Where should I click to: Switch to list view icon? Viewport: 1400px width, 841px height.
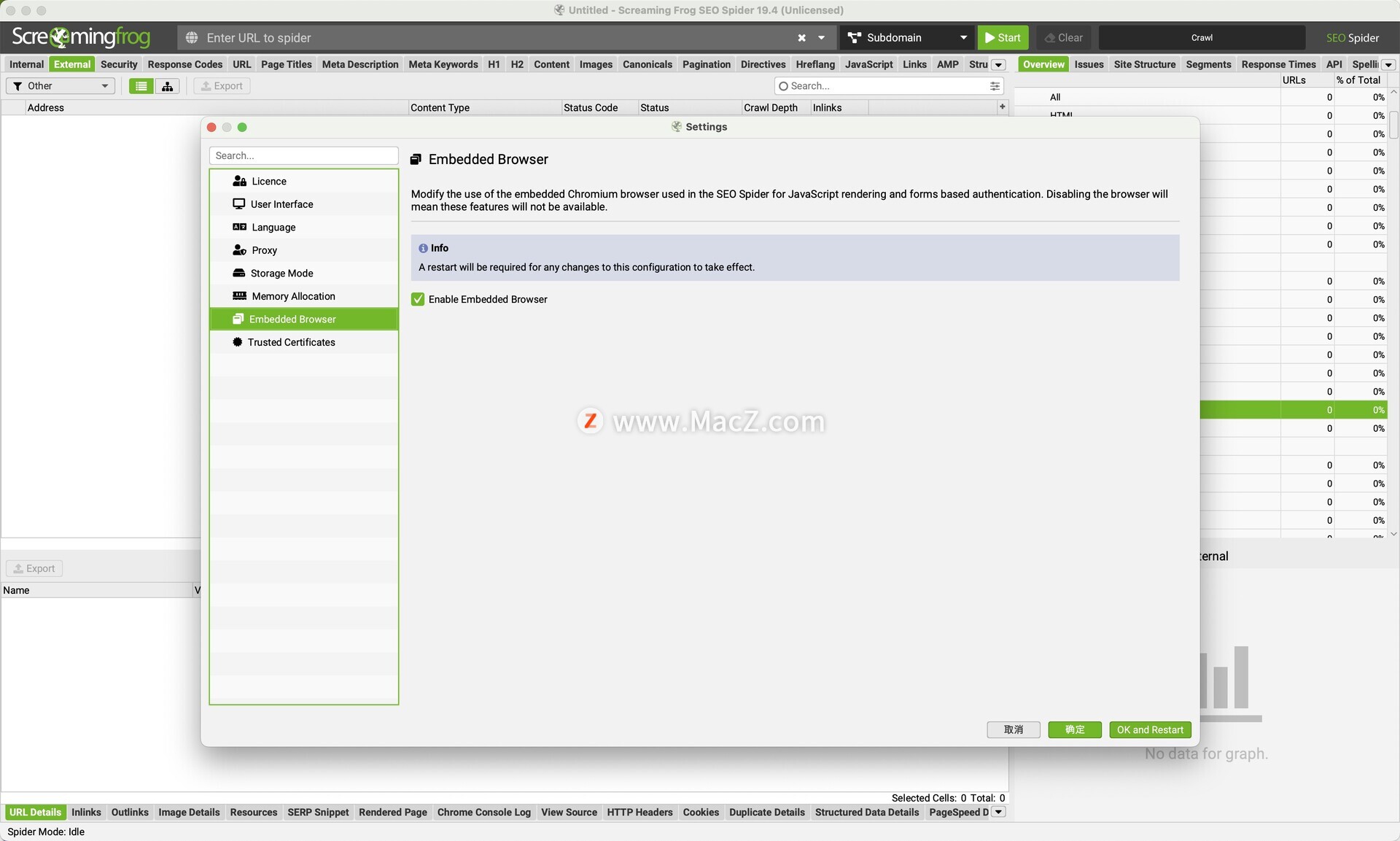coord(141,86)
